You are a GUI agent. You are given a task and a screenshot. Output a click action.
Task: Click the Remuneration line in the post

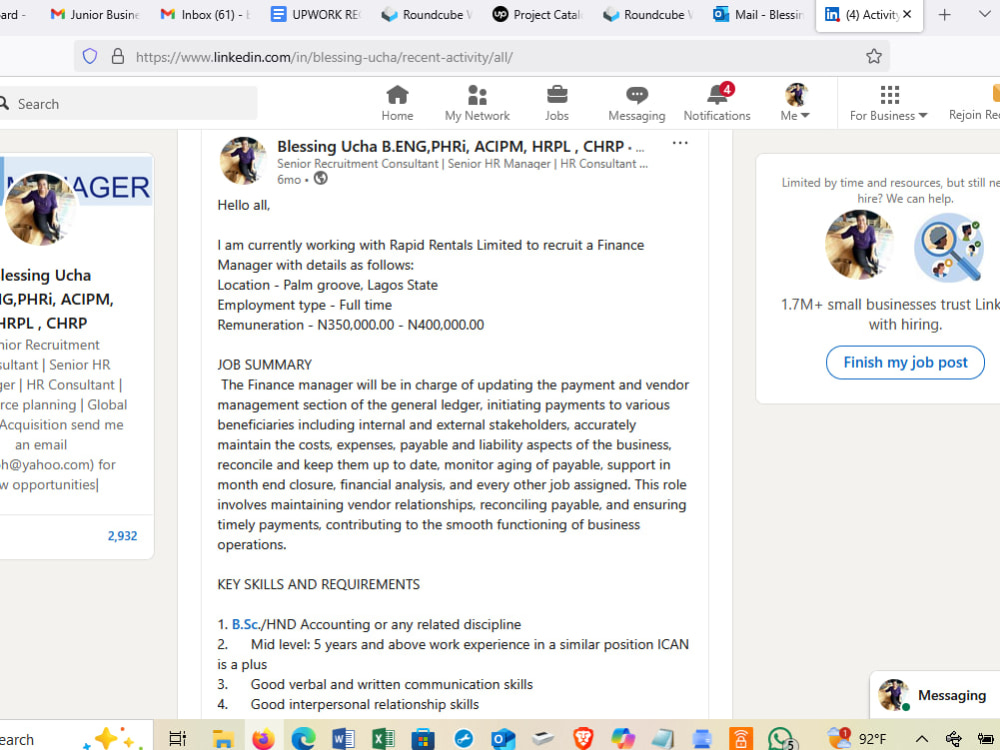351,325
